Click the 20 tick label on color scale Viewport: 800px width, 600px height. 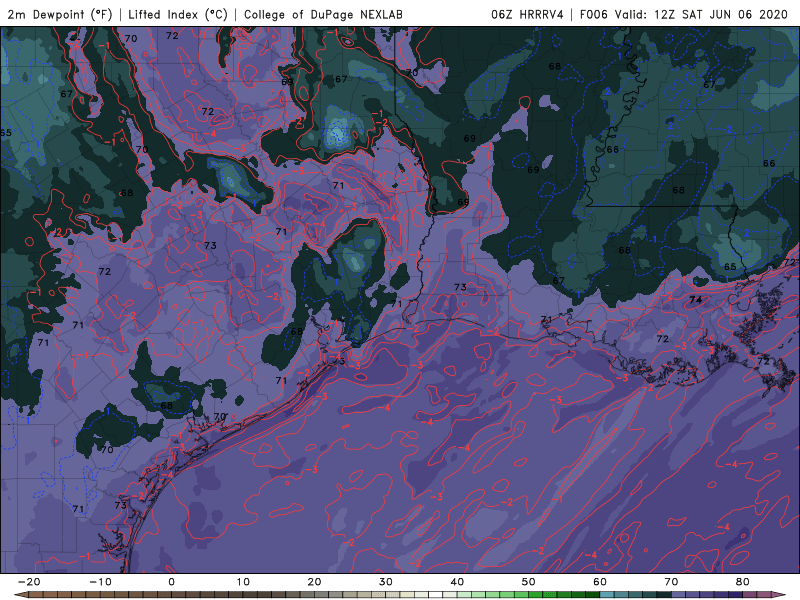coord(314,582)
